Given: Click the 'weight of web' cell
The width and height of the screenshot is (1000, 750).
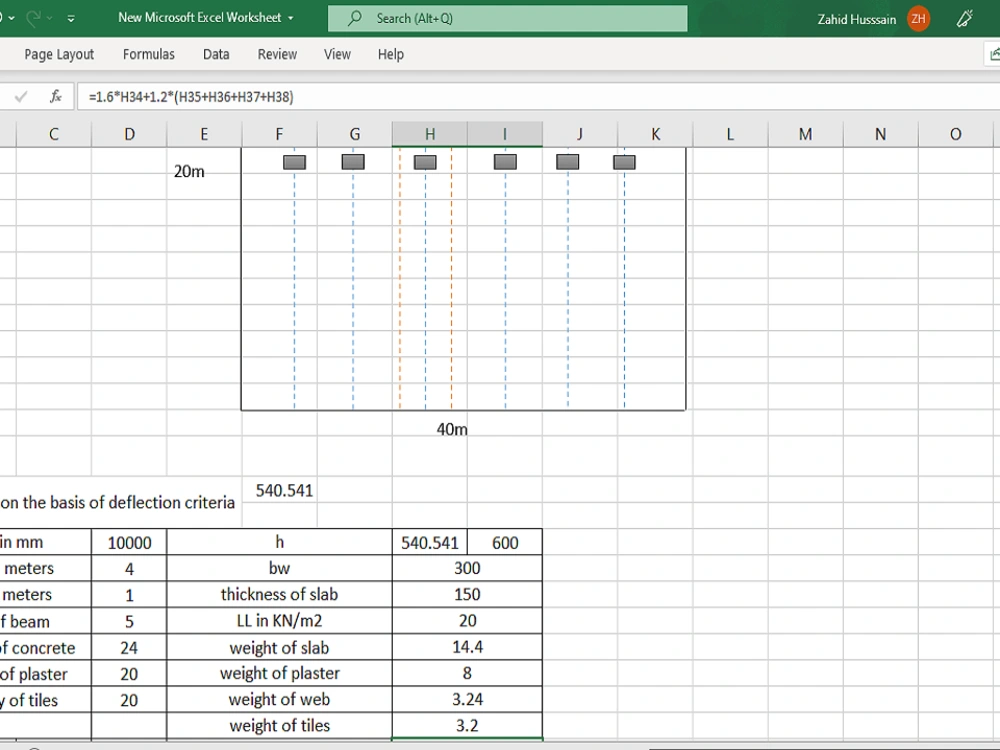Looking at the screenshot, I should 279,700.
